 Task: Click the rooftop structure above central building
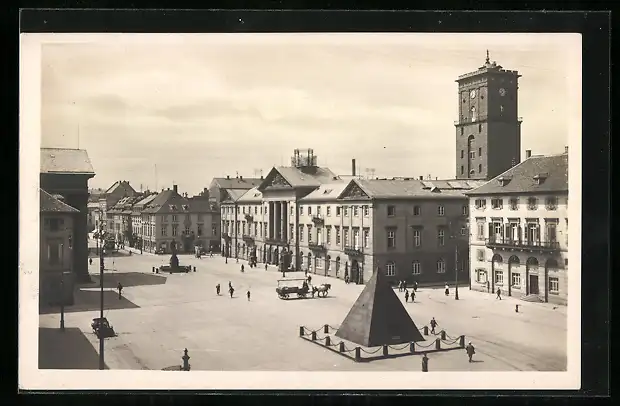click(x=304, y=158)
